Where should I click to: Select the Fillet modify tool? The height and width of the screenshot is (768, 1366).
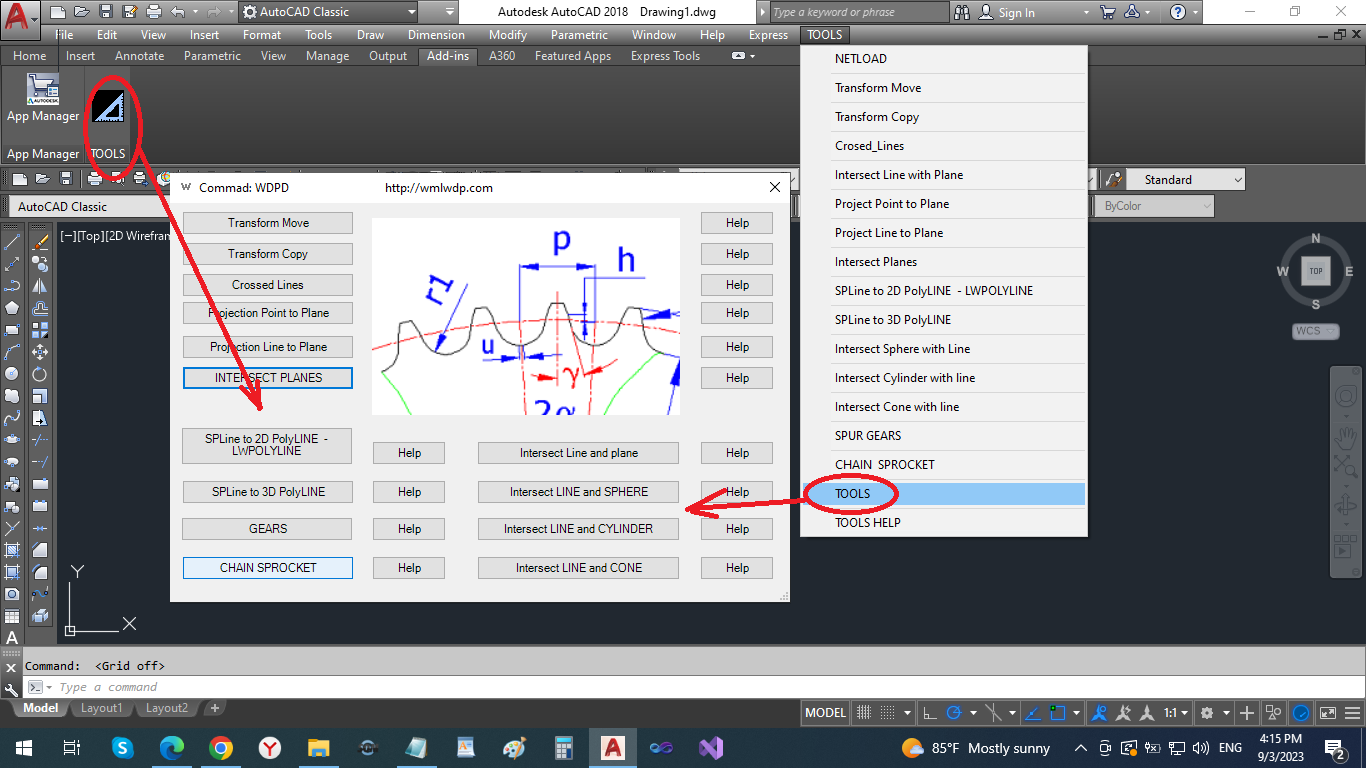click(x=41, y=571)
